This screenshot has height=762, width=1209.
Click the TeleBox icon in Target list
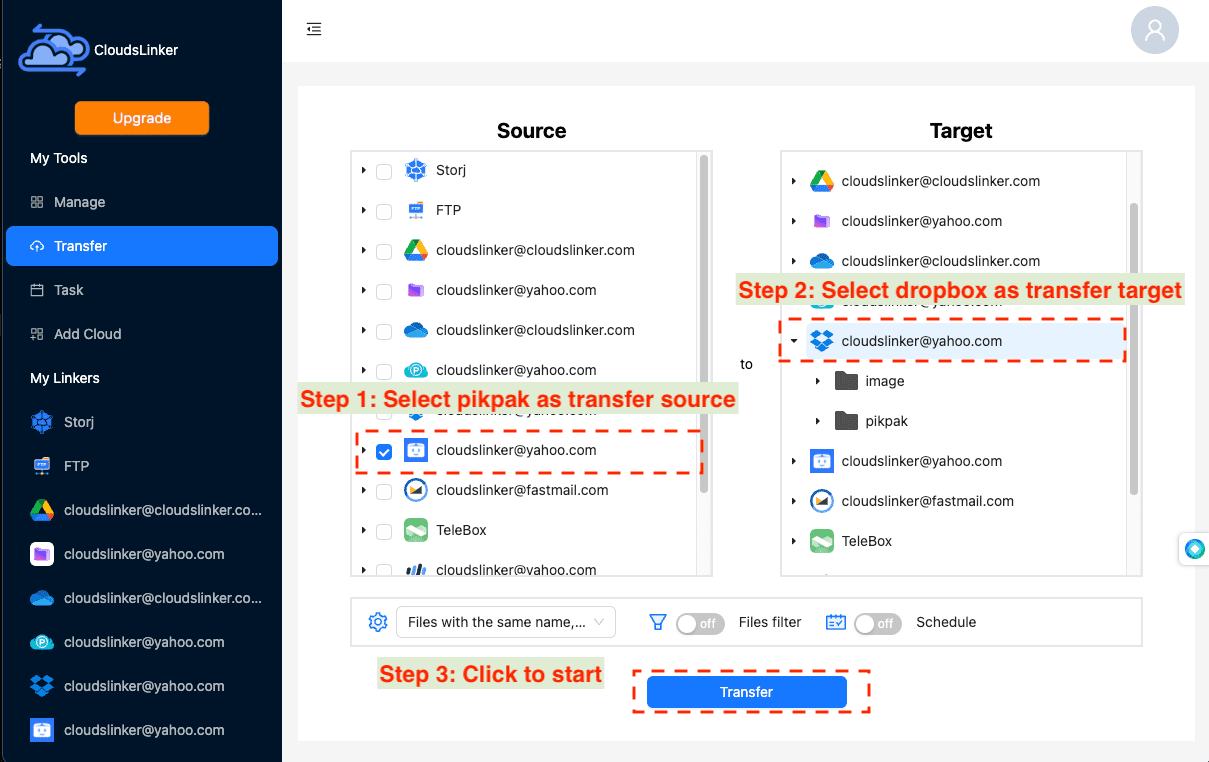(822, 541)
